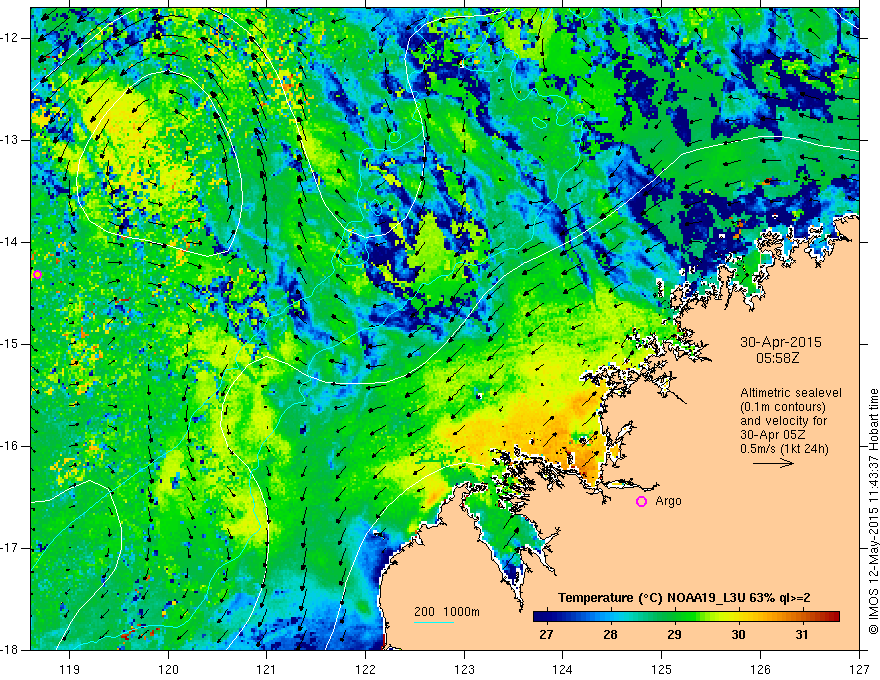Click the magenta Argo float marker beside the Argo label

click(x=641, y=502)
